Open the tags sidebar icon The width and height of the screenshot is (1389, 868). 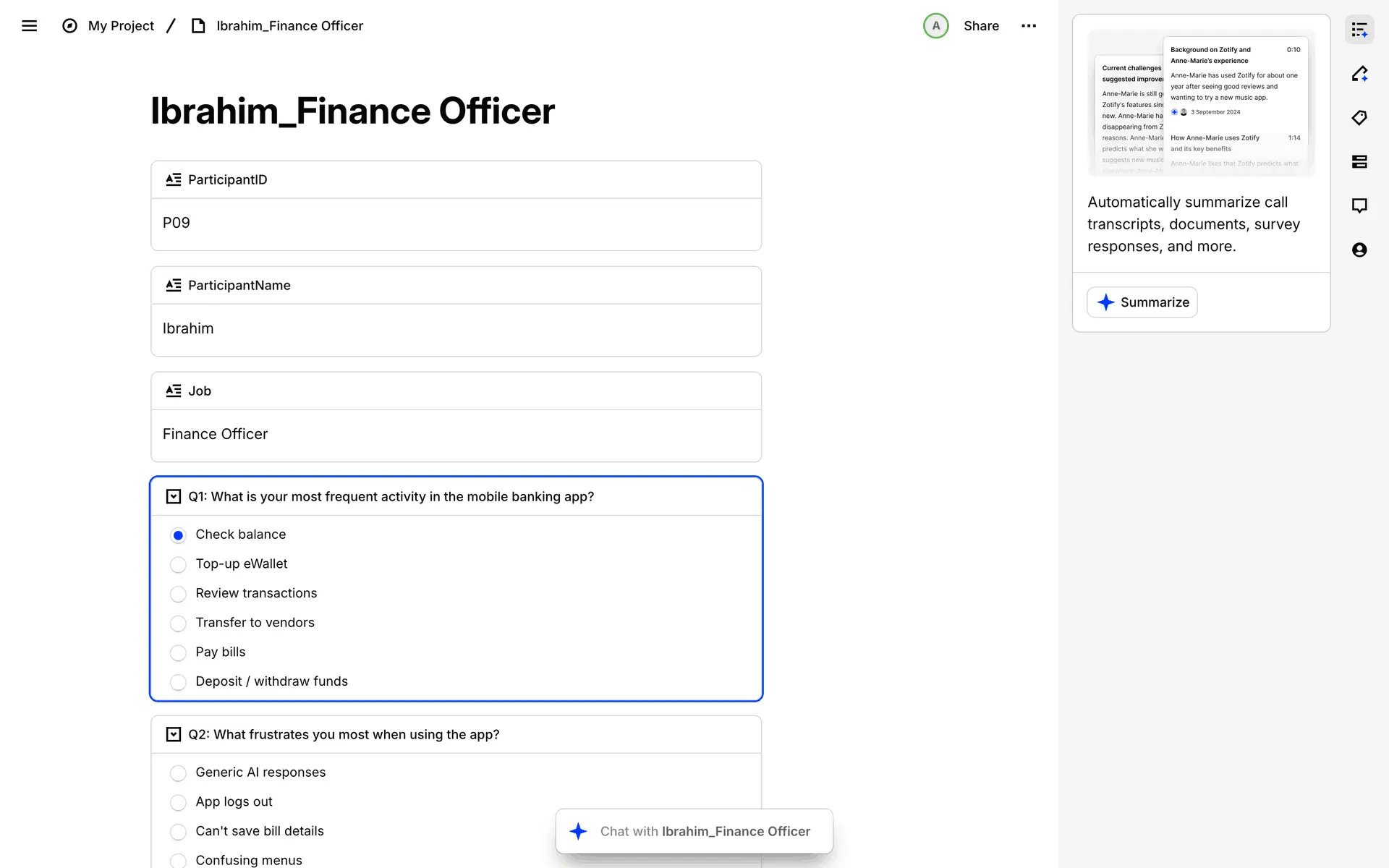(x=1359, y=118)
